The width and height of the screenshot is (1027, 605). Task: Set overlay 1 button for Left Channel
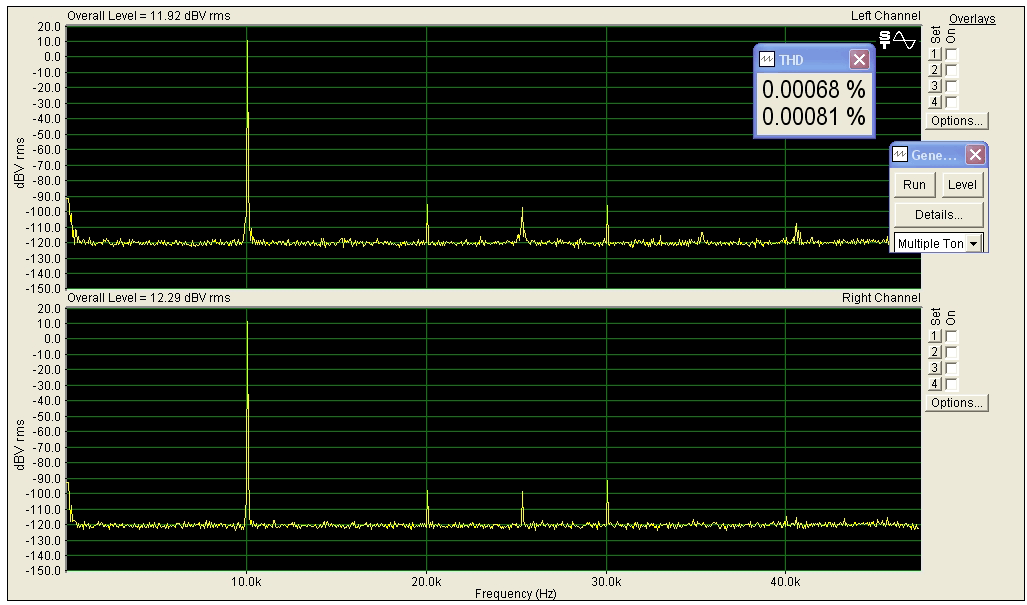coord(935,54)
